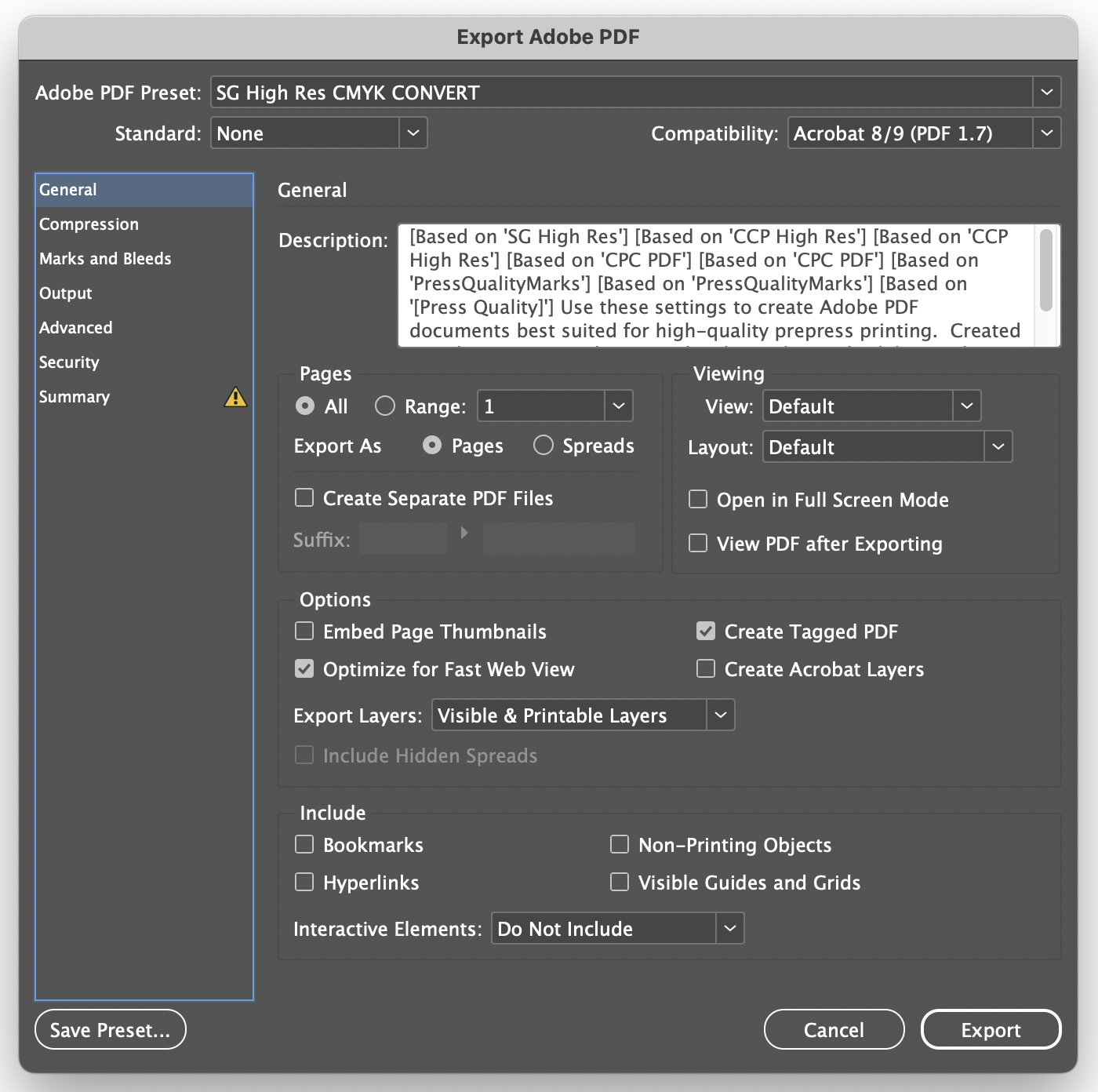
Task: Open the Layout dropdown
Action: 887,447
